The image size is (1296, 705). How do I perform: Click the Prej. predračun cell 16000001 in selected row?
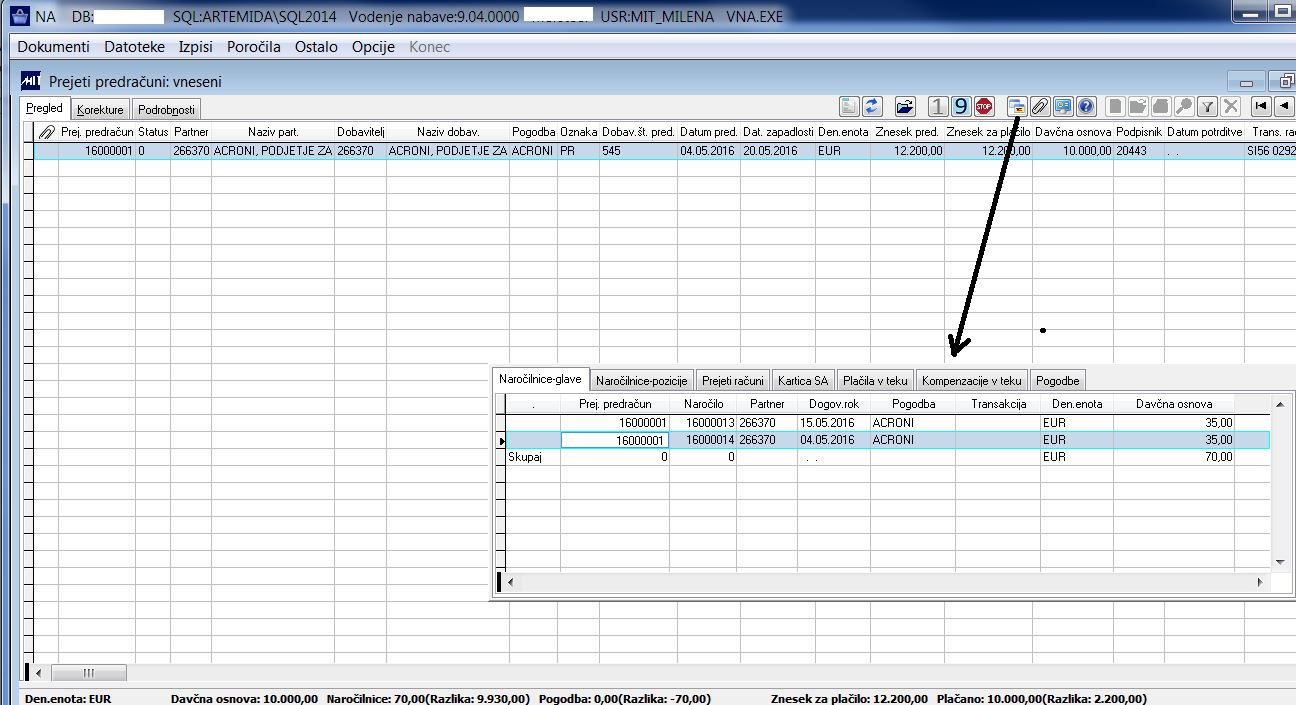pyautogui.click(x=614, y=440)
